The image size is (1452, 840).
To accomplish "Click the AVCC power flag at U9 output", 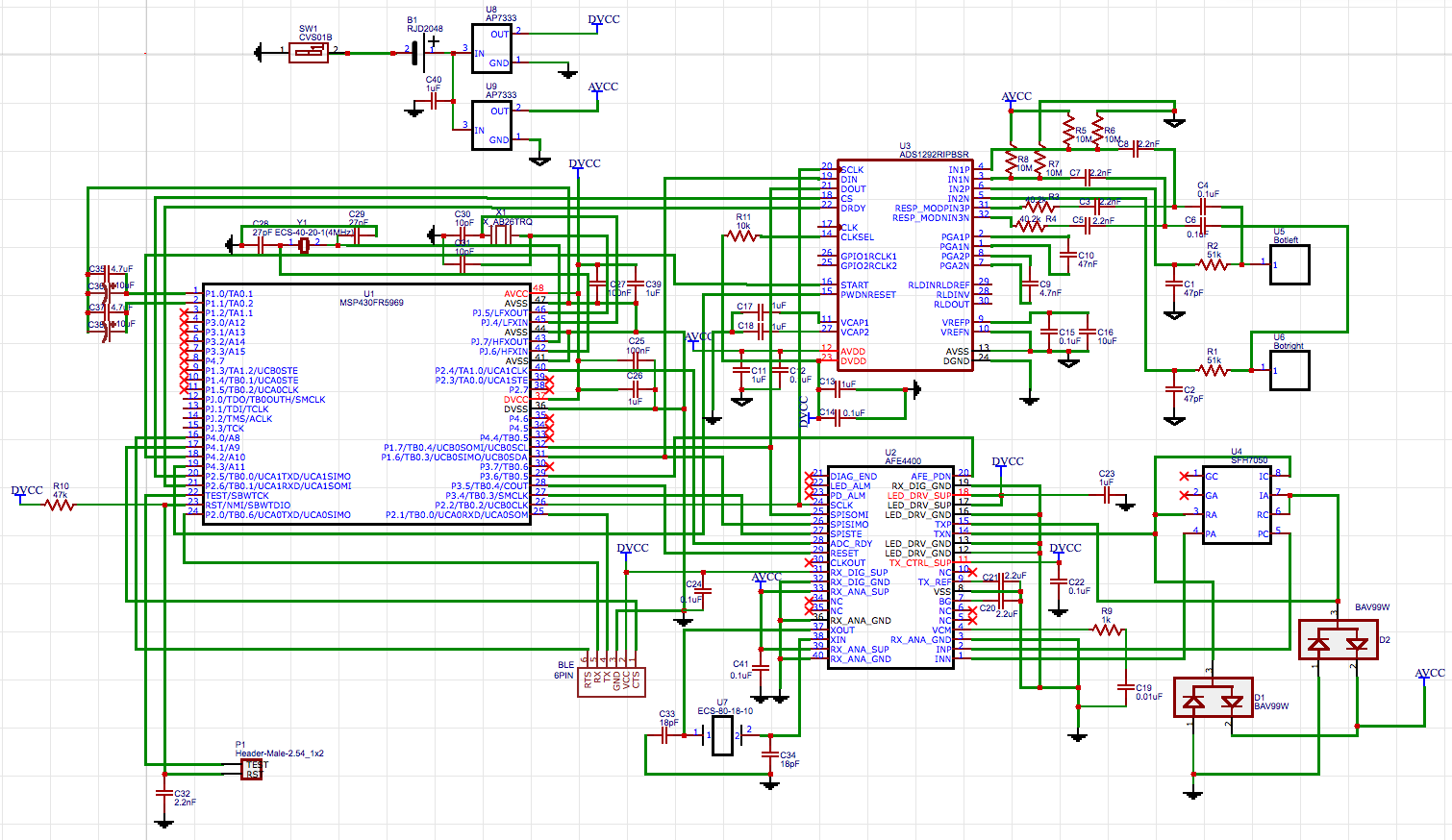I will (603, 89).
